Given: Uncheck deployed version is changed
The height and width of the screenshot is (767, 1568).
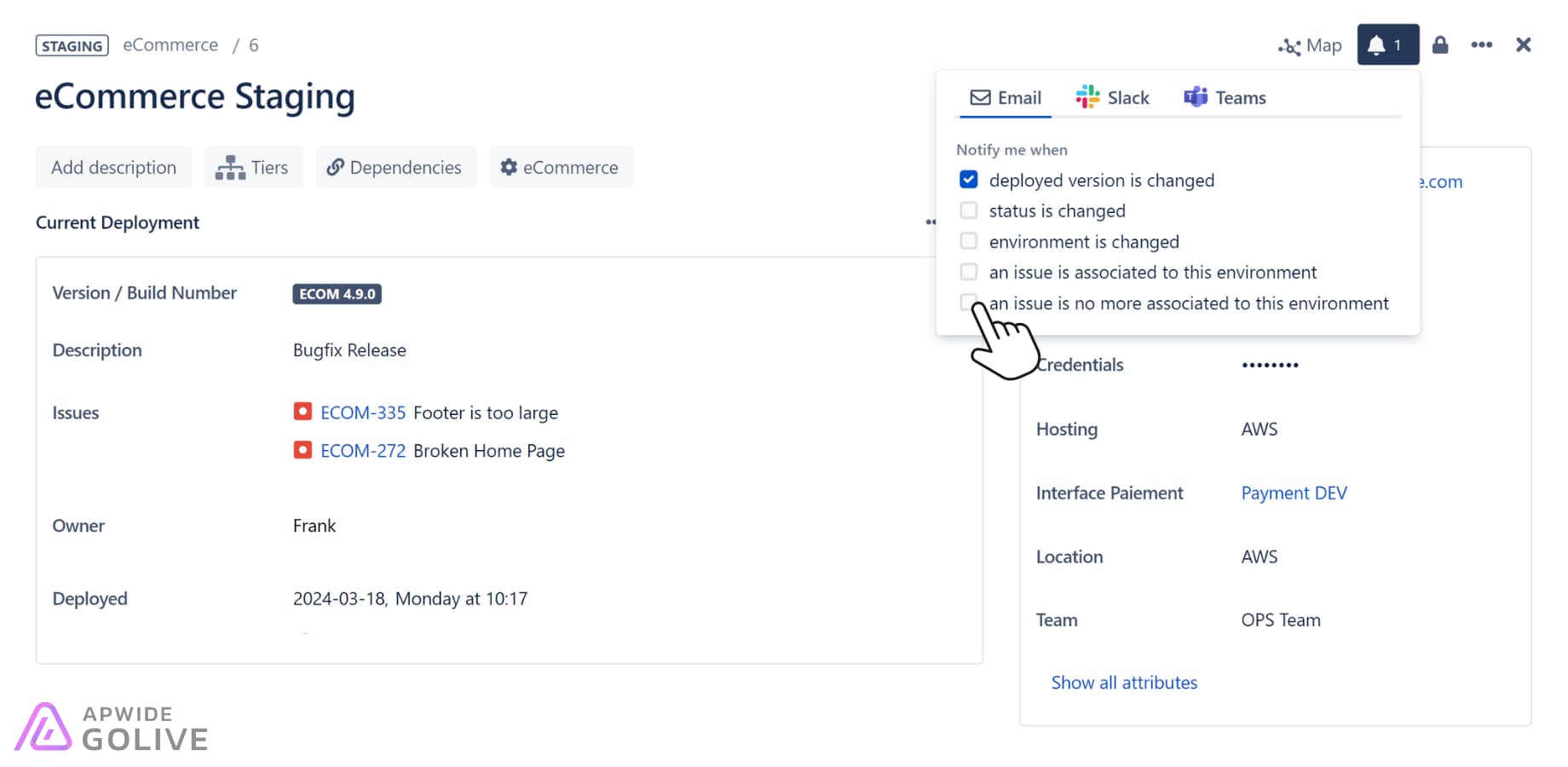Looking at the screenshot, I should pyautogui.click(x=968, y=179).
